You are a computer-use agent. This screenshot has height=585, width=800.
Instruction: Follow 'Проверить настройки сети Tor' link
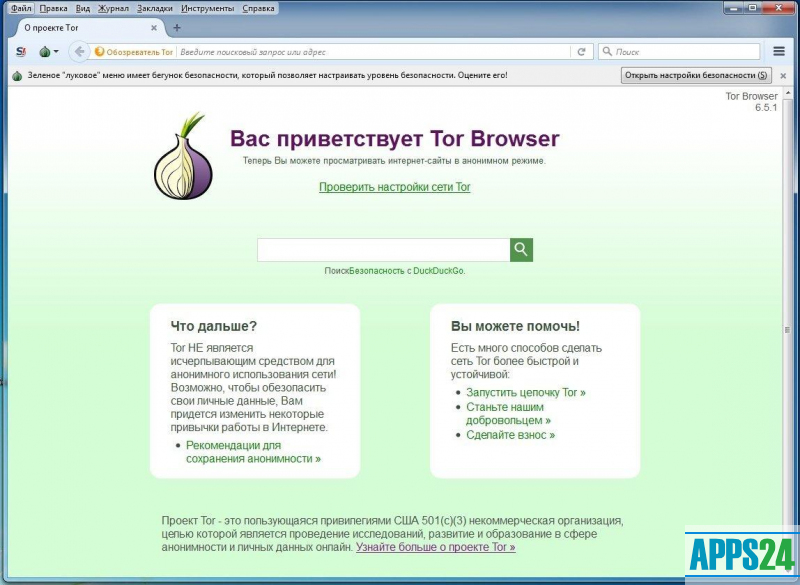point(394,187)
